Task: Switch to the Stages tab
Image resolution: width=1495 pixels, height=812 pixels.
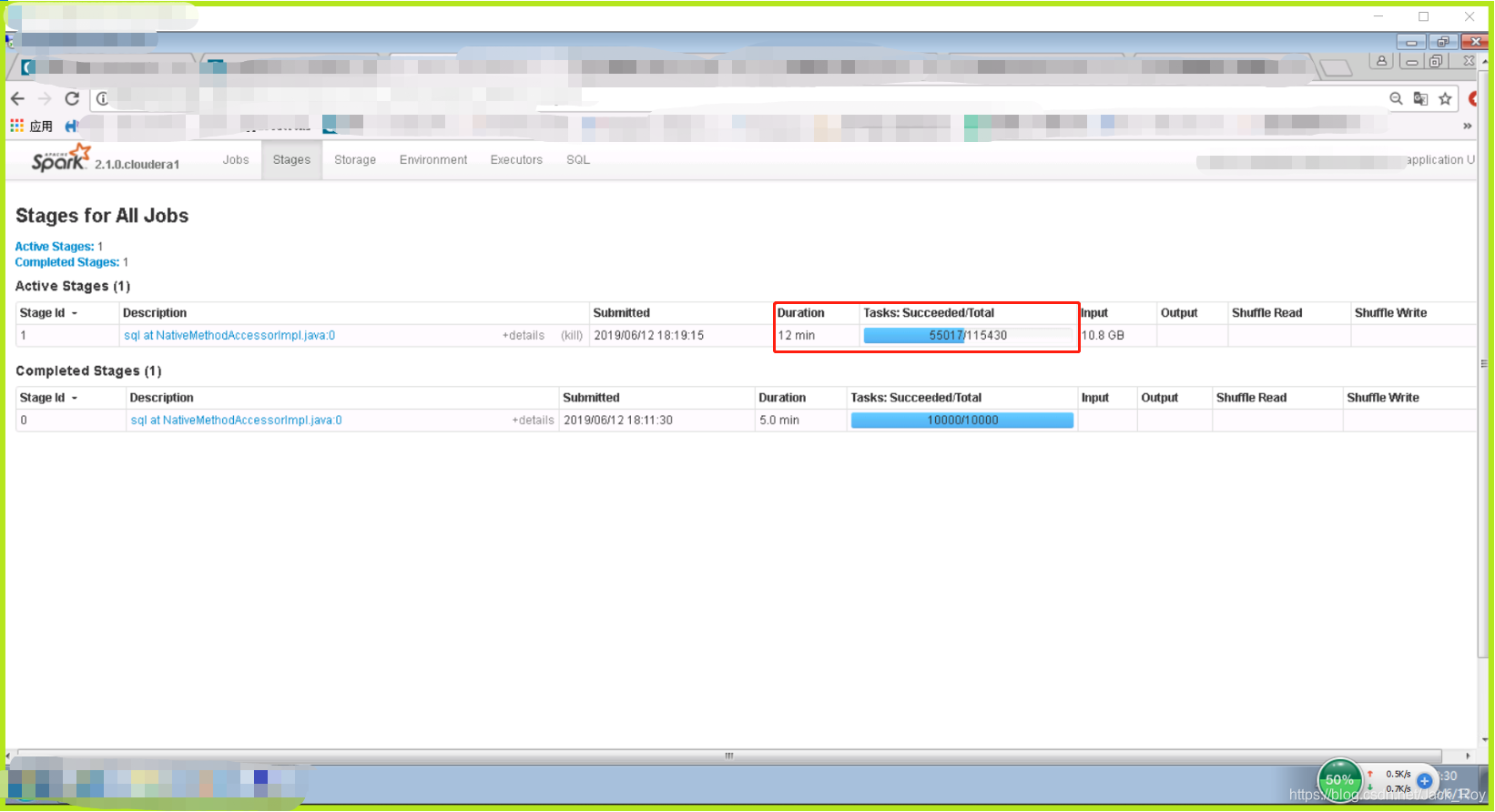Action: click(x=291, y=159)
